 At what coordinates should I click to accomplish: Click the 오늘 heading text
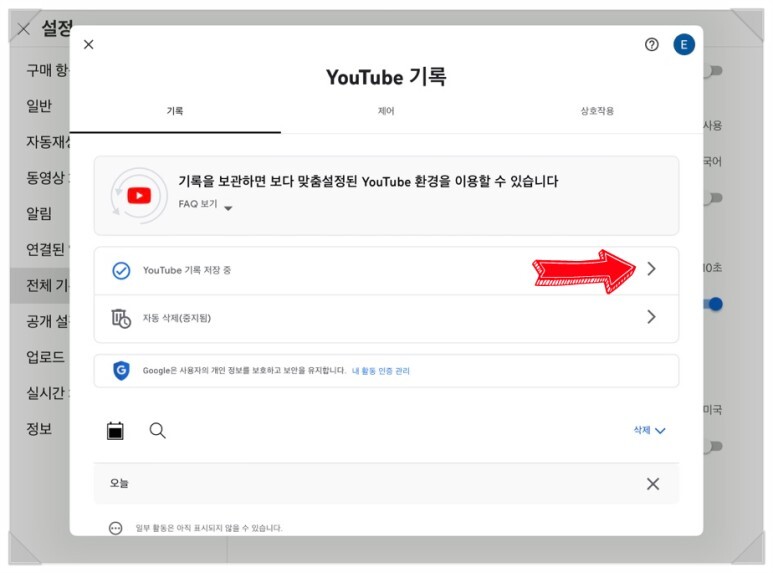click(119, 483)
